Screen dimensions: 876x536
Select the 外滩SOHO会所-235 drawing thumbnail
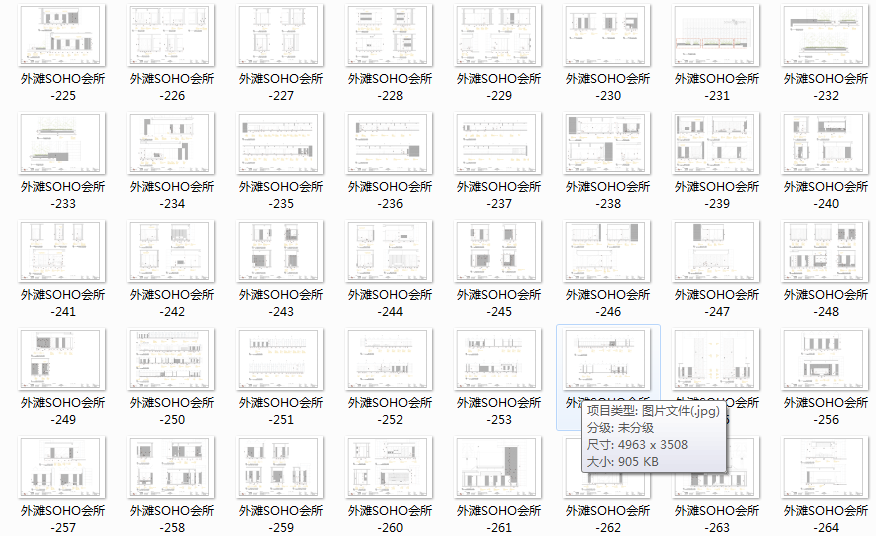coord(280,143)
